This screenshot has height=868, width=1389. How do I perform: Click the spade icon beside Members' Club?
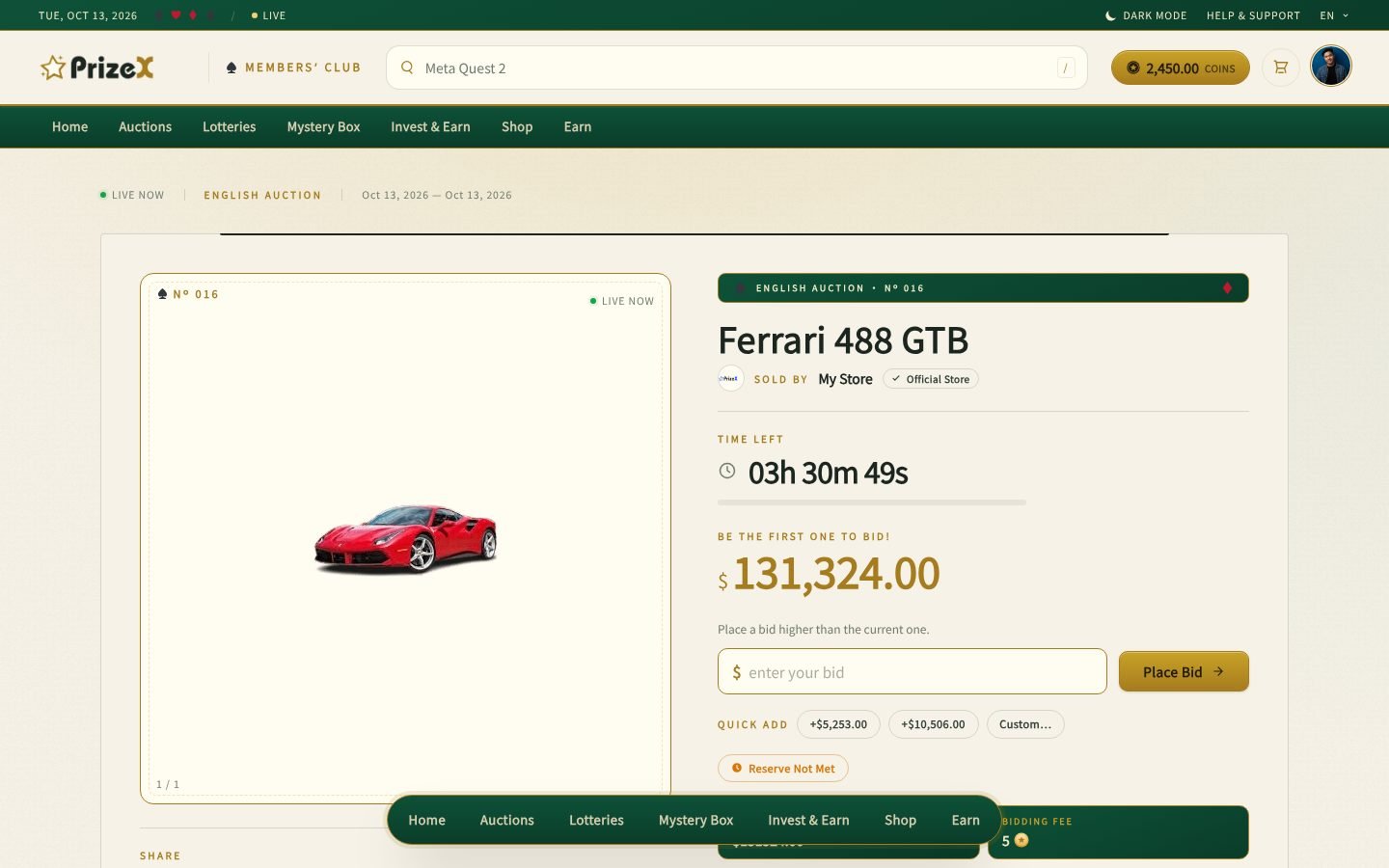(x=231, y=68)
